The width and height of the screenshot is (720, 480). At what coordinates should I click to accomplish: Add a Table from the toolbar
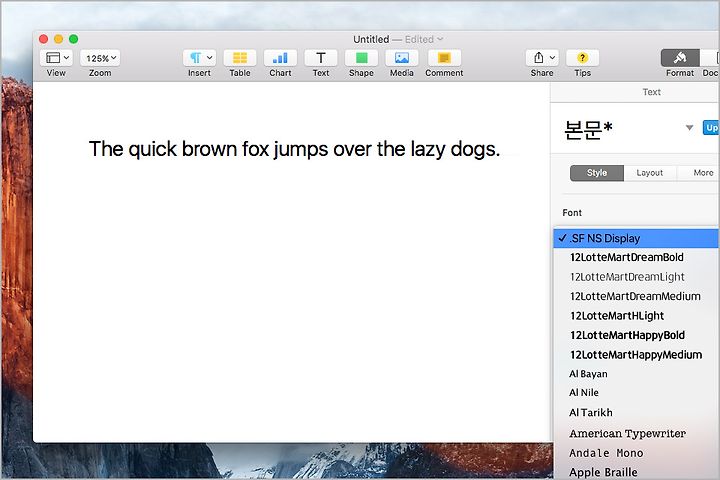coord(240,58)
